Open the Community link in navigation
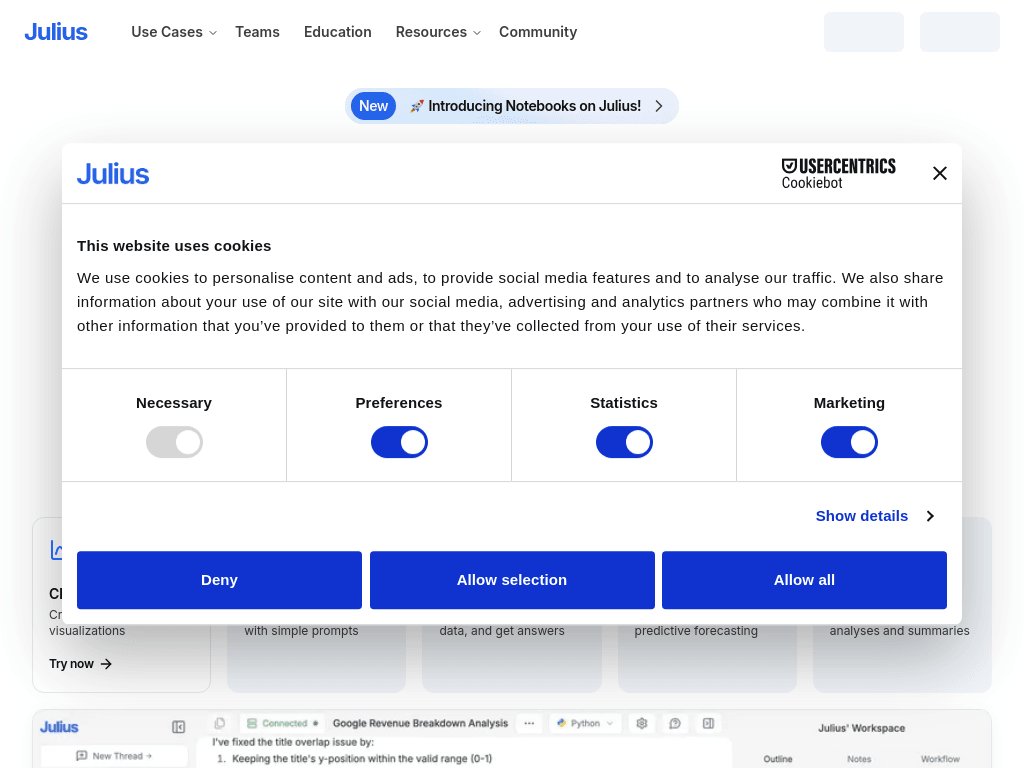Screen dimensions: 1024x768 (x=538, y=32)
